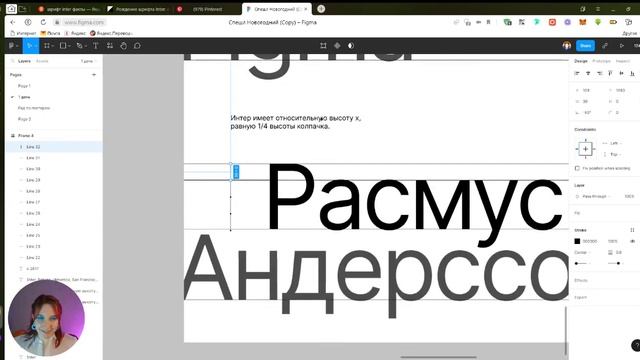Collapse Frame 4 in layers tree
The height and width of the screenshot is (360, 640).
click(x=13, y=136)
